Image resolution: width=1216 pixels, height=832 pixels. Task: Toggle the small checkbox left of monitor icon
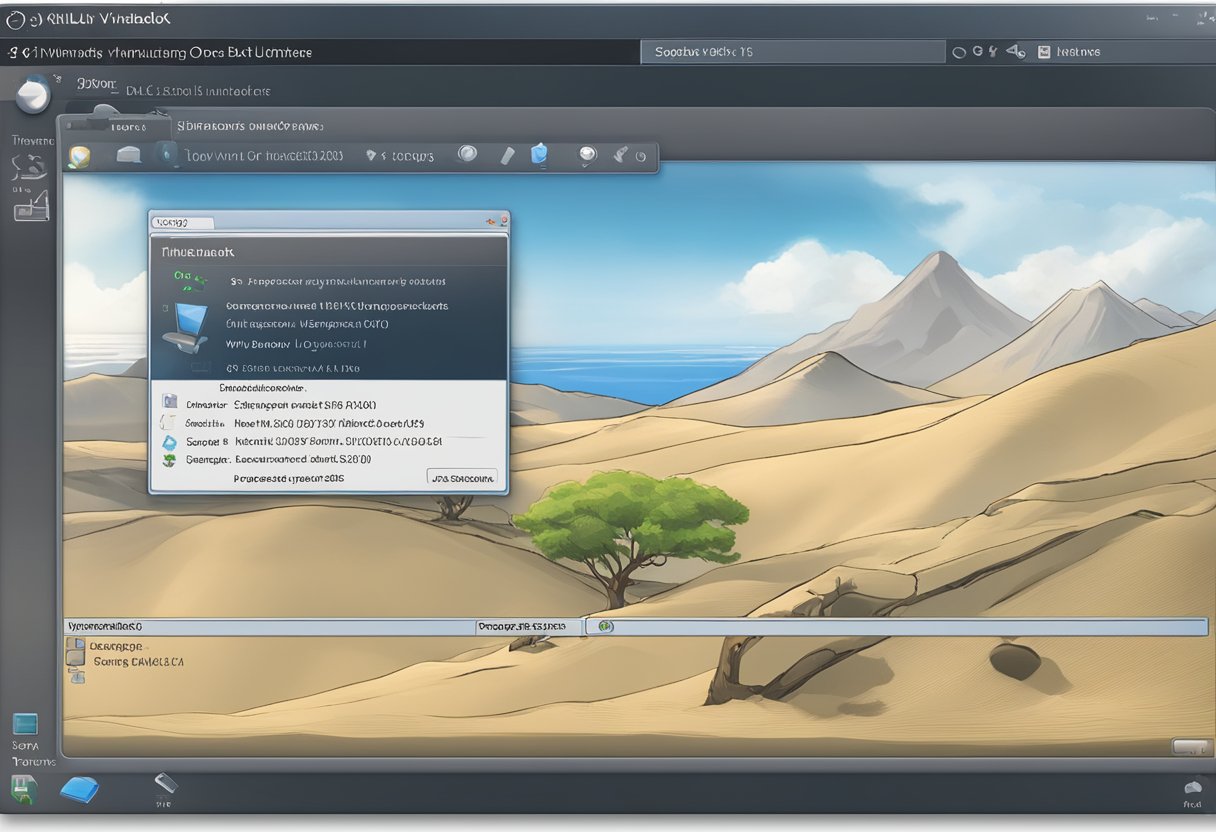pos(166,308)
